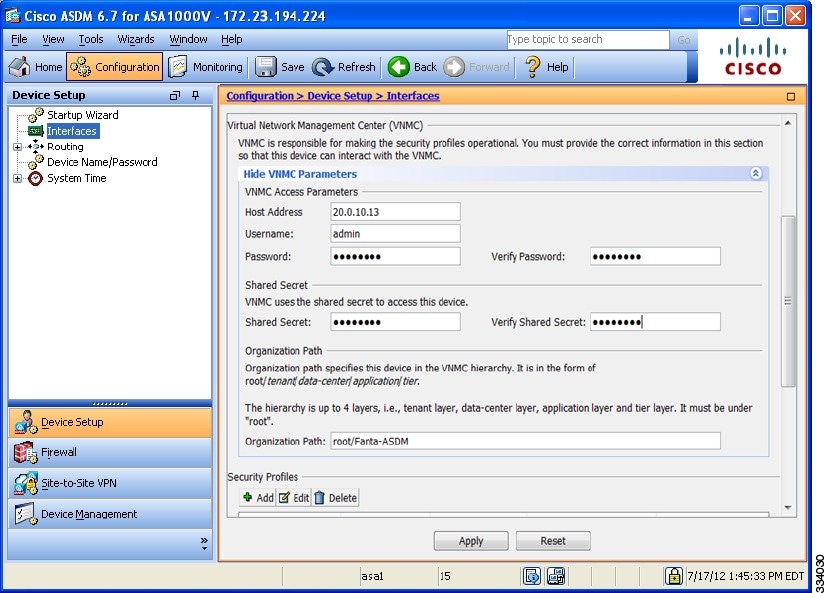This screenshot has width=827, height=593.
Task: Maximize the Interfaces content pane
Action: coord(791,97)
